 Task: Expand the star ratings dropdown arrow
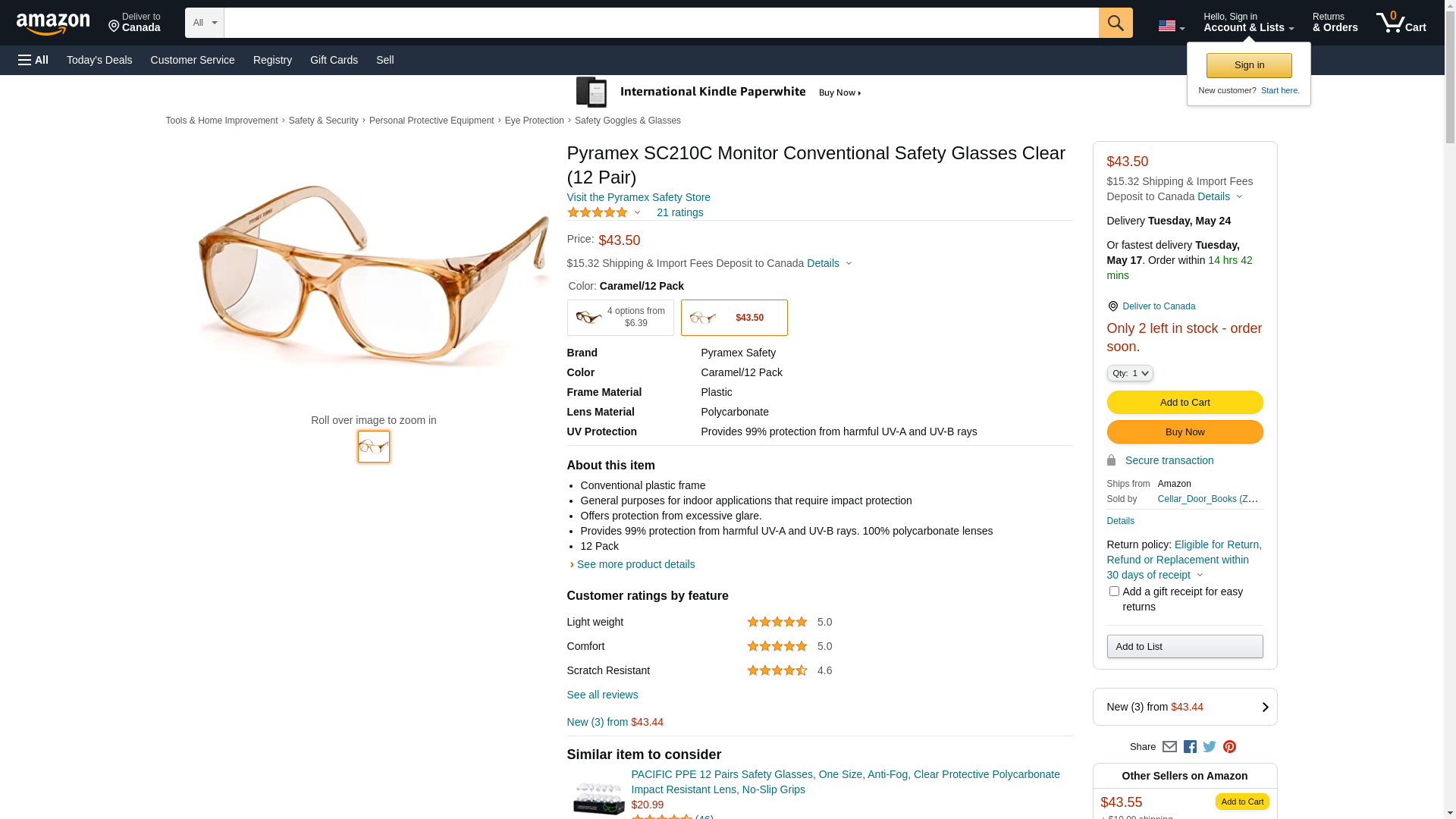[x=637, y=213]
